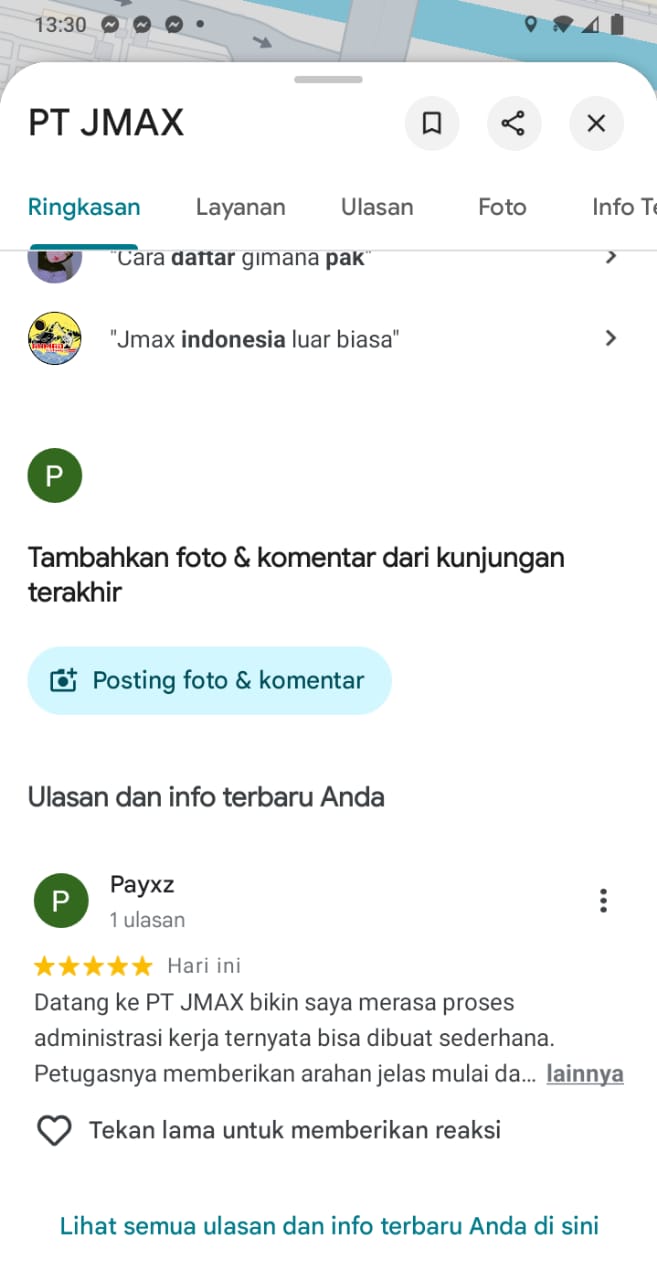Close the PT JMAX place sheet

click(596, 123)
